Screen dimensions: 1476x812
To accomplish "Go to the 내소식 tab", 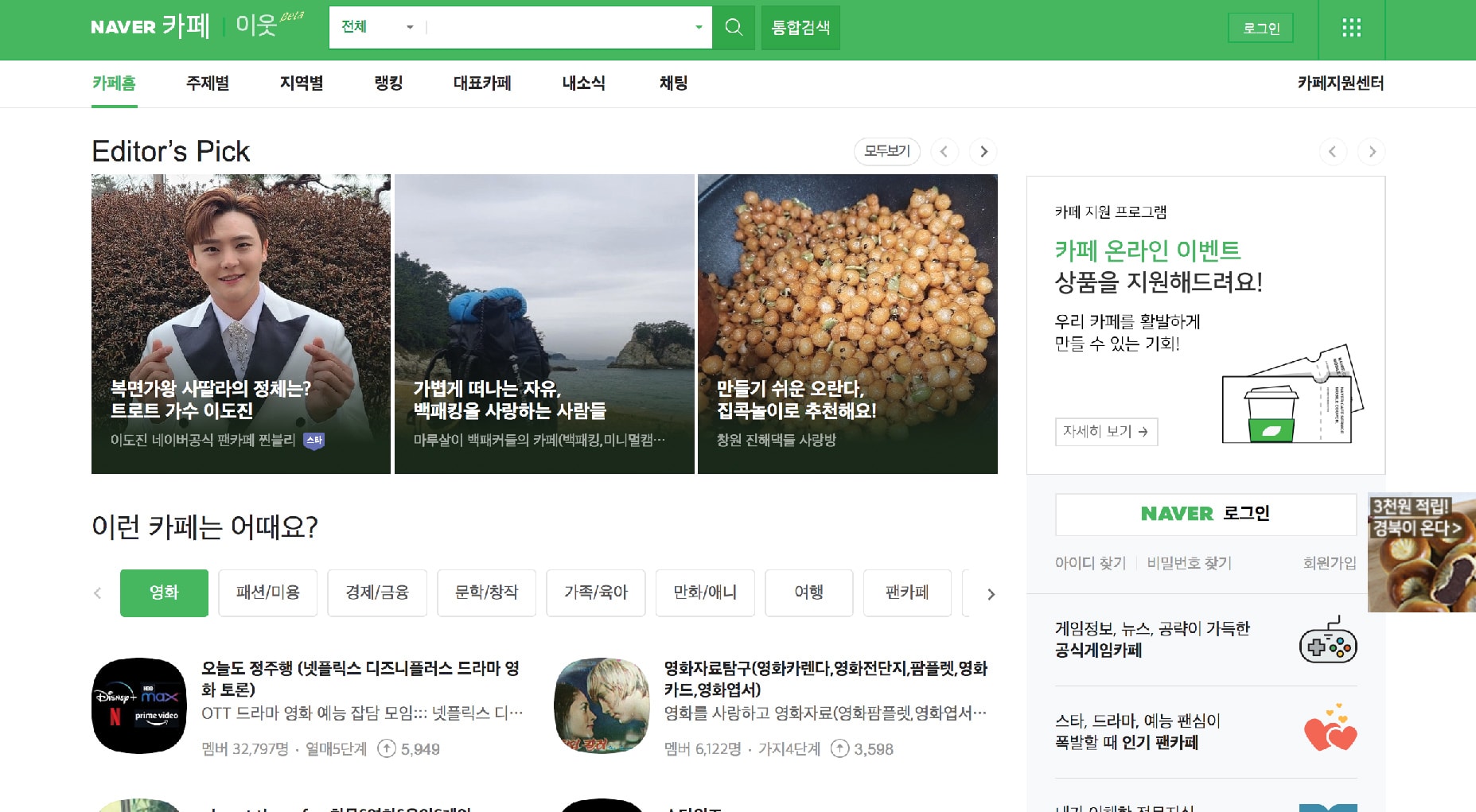I will pos(583,83).
